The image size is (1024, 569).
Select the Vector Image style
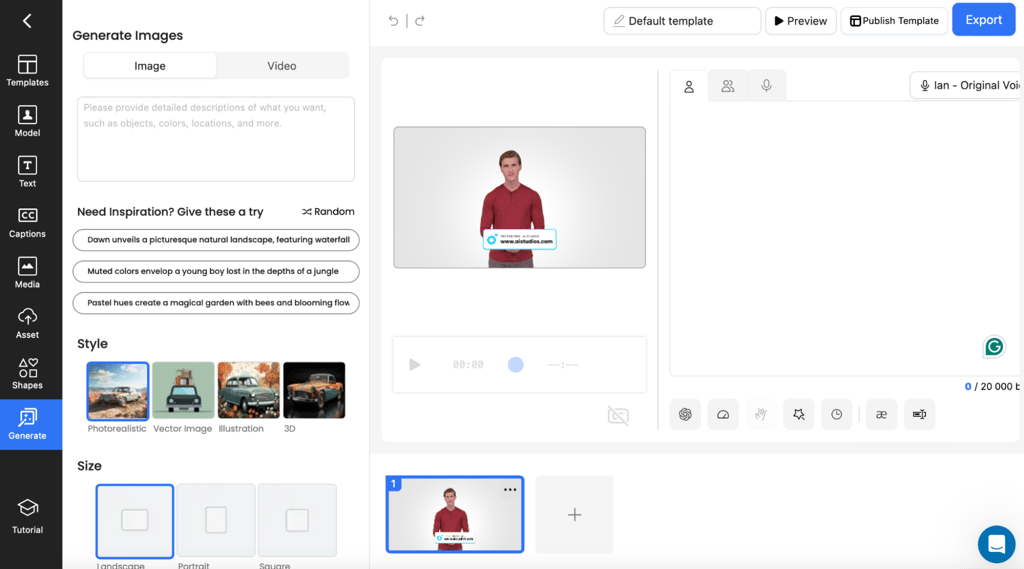(x=184, y=391)
